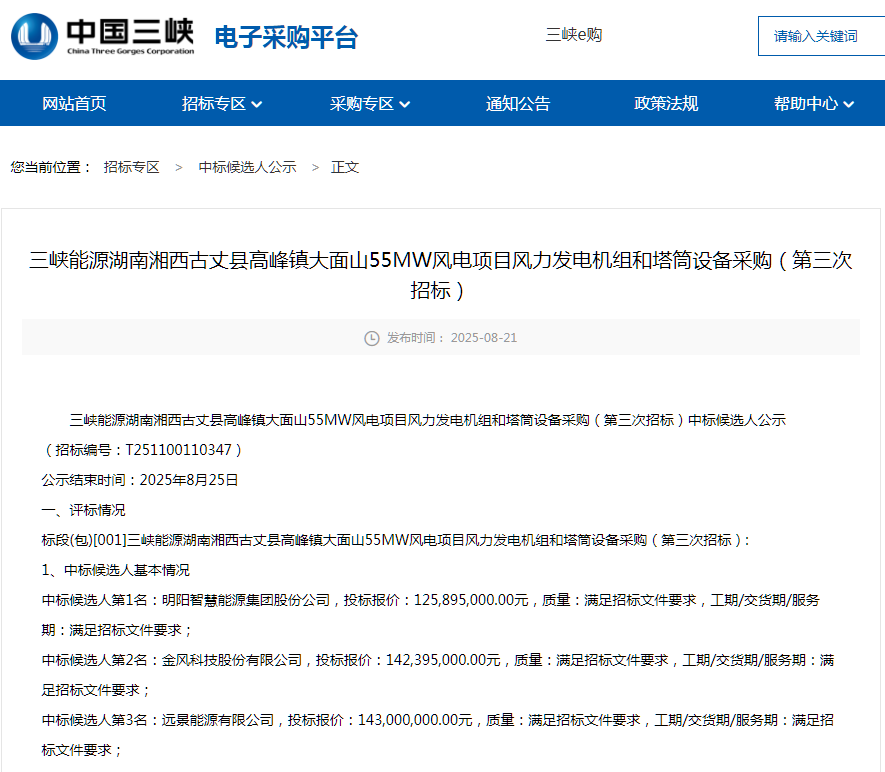Click the 电子采购平台 site title
This screenshot has height=772, width=885.
click(286, 38)
